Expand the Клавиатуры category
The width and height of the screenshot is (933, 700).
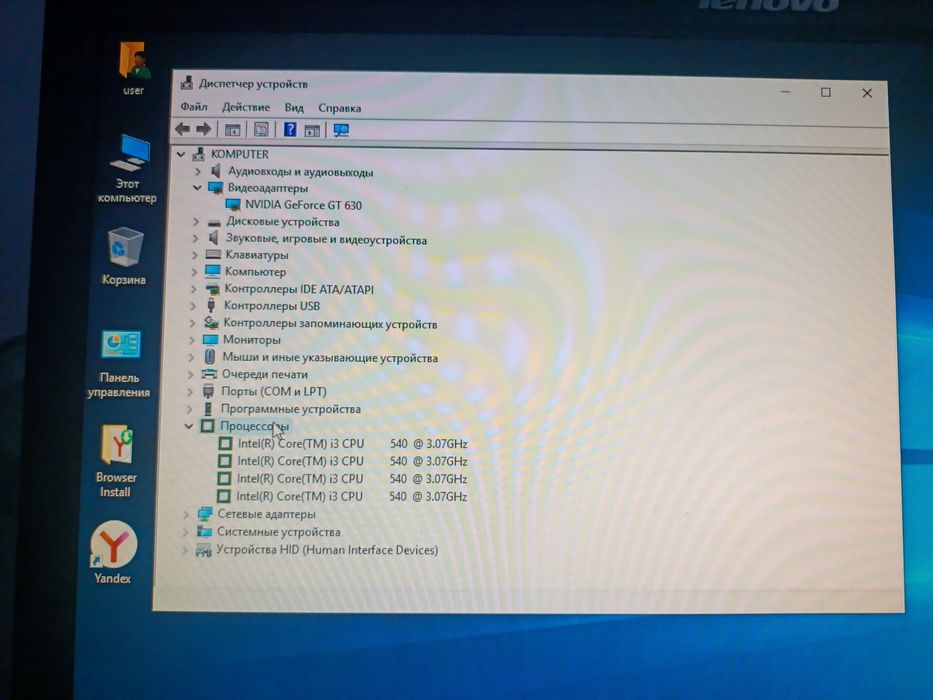click(195, 255)
